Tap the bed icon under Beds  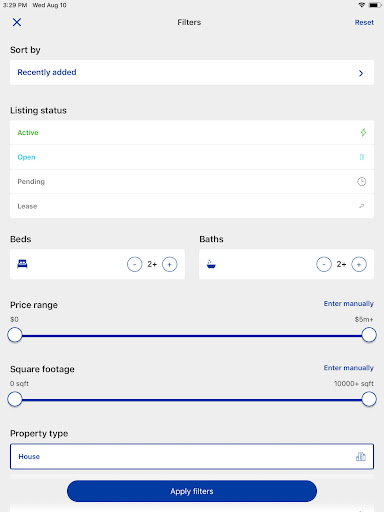22,264
